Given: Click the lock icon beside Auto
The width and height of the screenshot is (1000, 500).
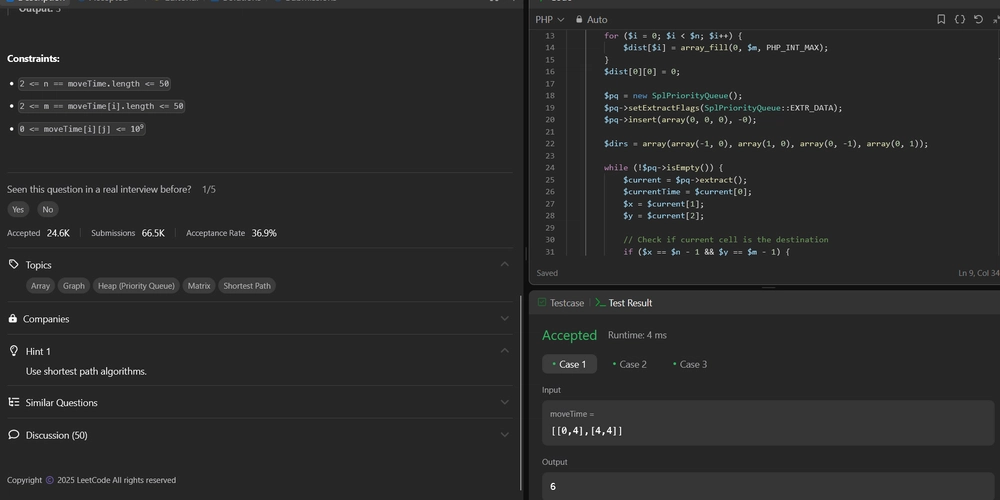Looking at the screenshot, I should 579,20.
